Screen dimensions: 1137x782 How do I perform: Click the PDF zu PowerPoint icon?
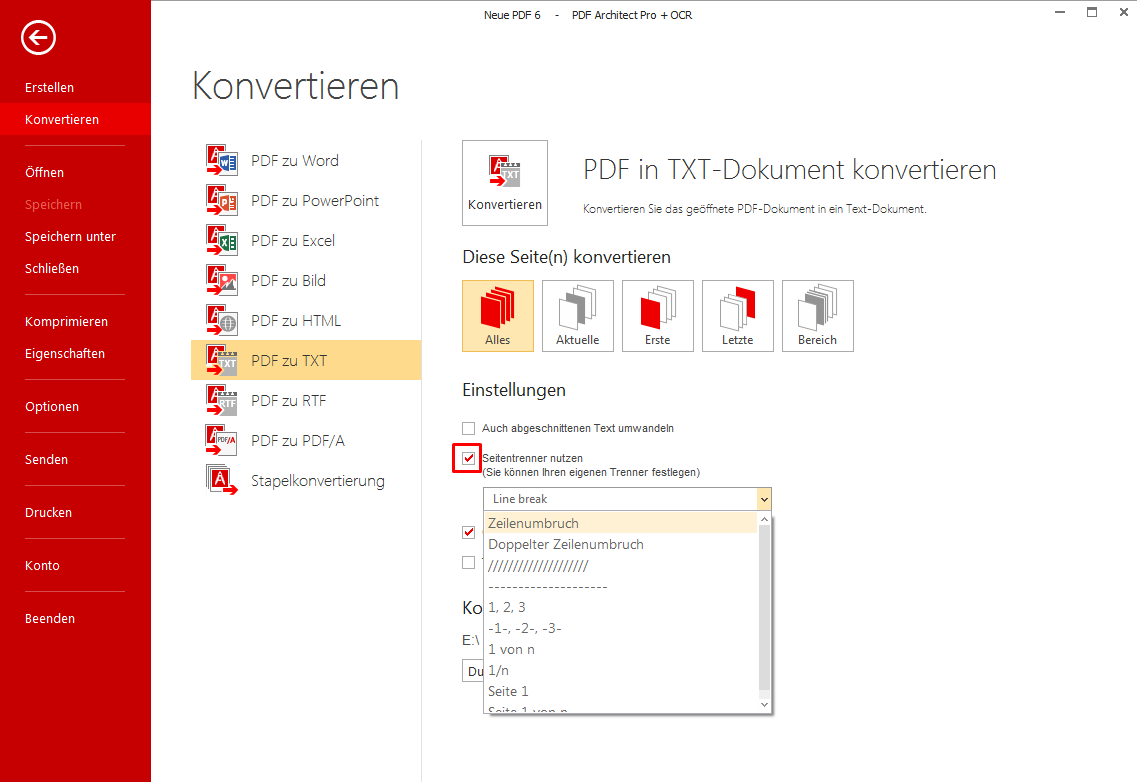222,200
